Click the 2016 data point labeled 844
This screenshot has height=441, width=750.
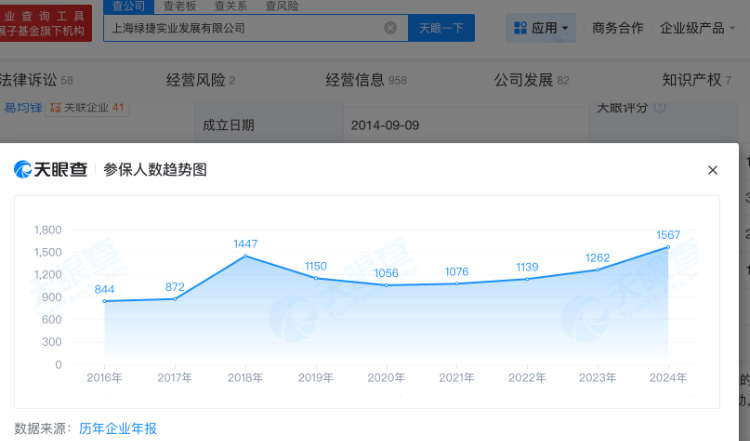point(105,301)
